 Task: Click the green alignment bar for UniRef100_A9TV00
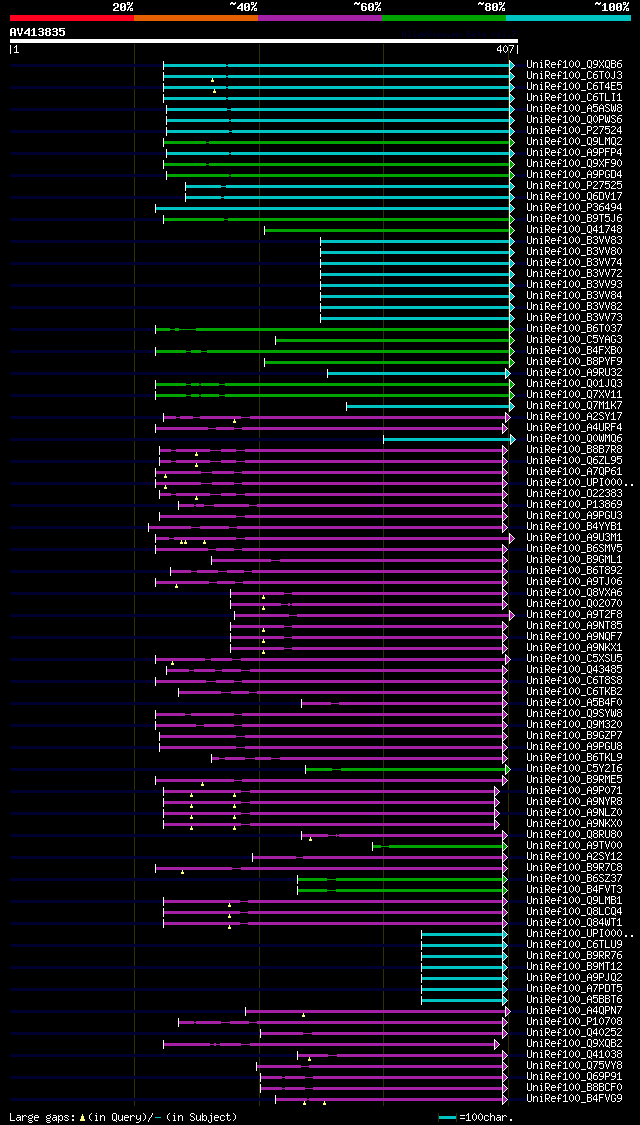click(440, 847)
